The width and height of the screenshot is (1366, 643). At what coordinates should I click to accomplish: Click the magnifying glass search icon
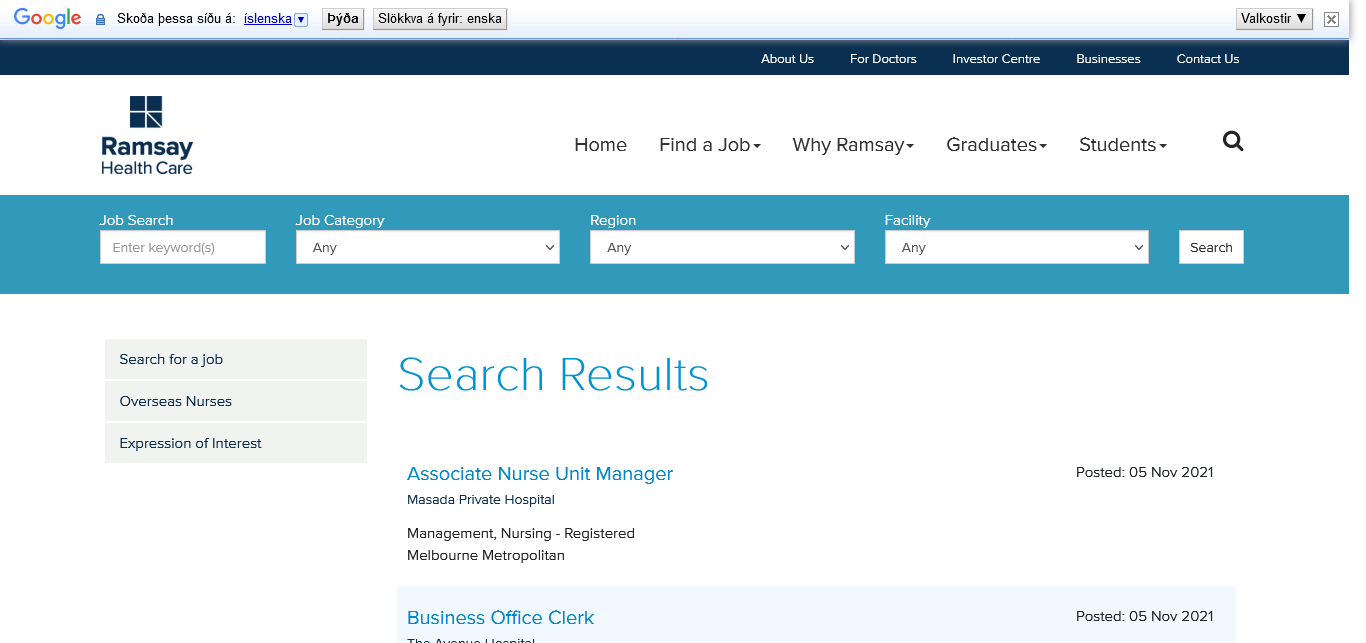point(1233,142)
